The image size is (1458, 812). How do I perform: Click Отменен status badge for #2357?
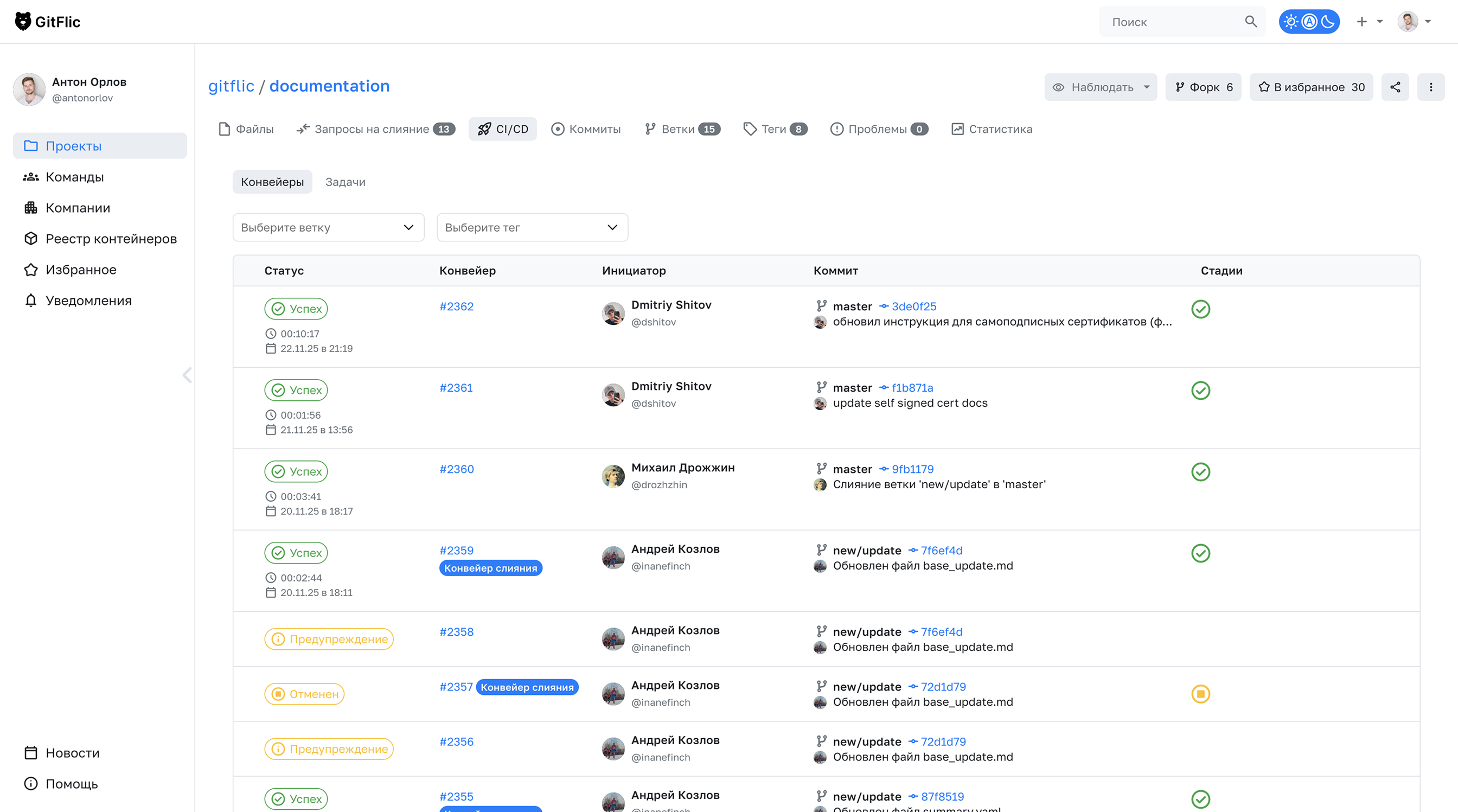(304, 694)
